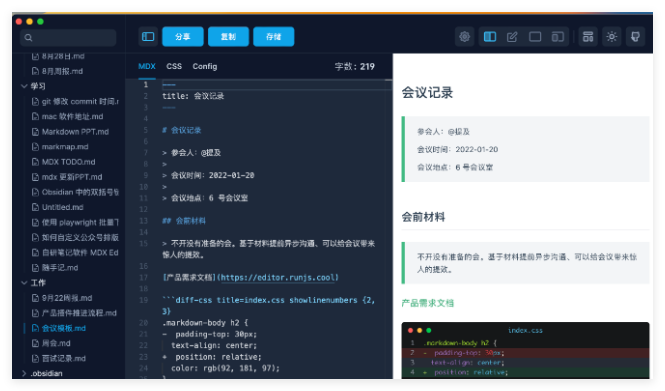This screenshot has height=391, width=665.
Task: Open 8月周报.md file
Action: [58, 71]
